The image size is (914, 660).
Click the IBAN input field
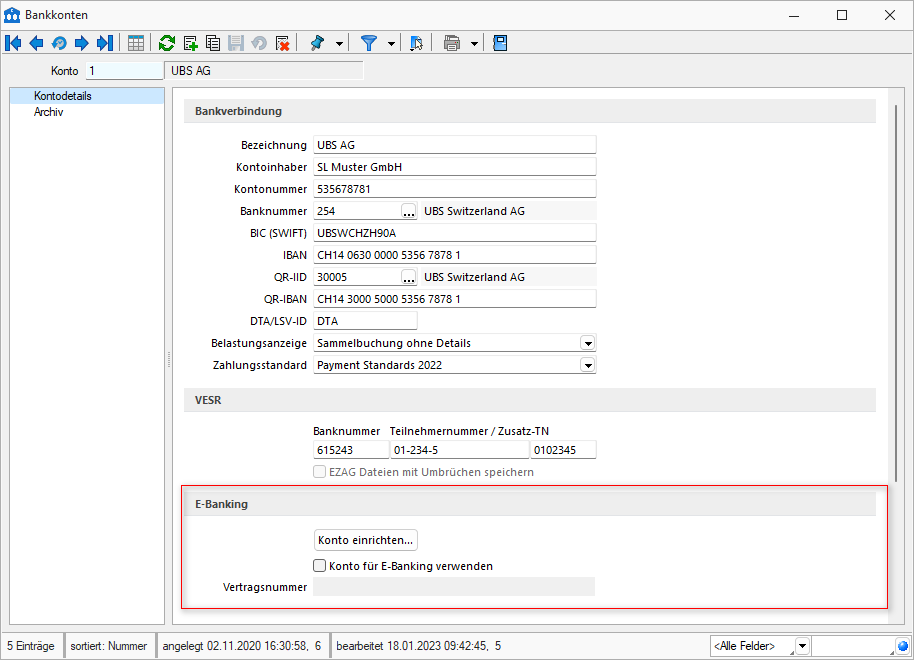coord(455,255)
